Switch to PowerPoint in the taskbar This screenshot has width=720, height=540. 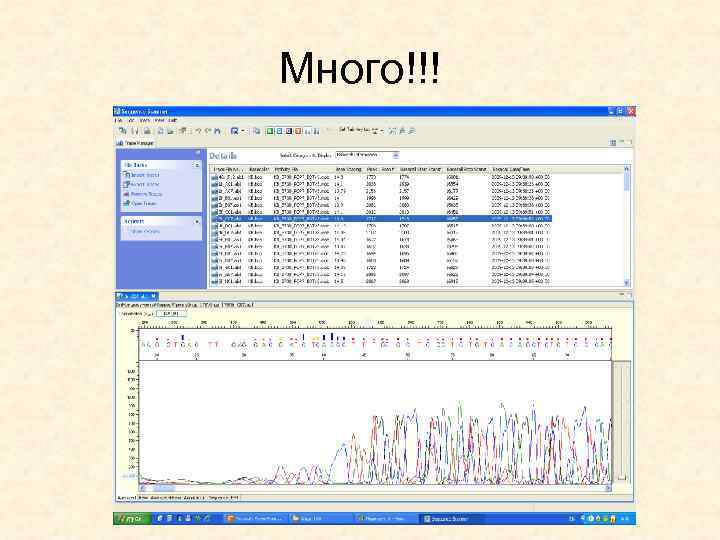(255, 519)
